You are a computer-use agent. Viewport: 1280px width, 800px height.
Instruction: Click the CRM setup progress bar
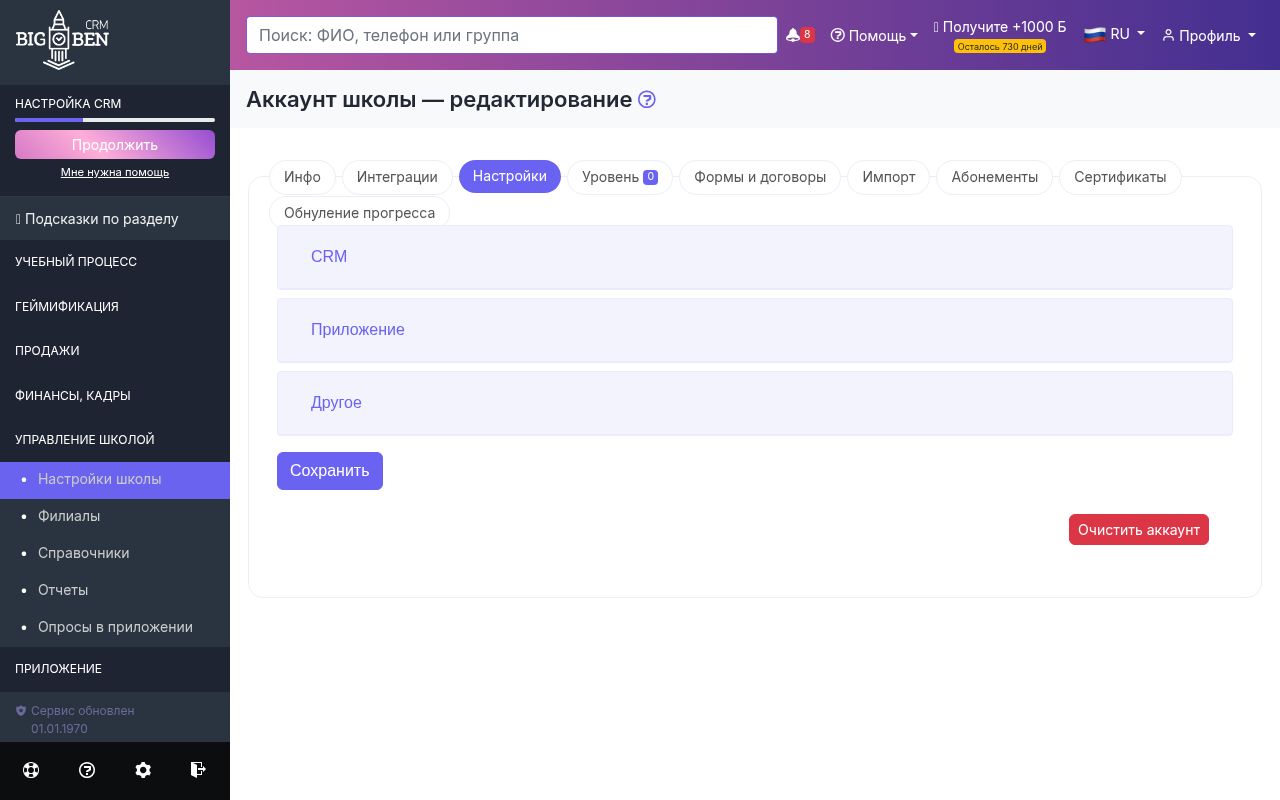click(x=115, y=120)
